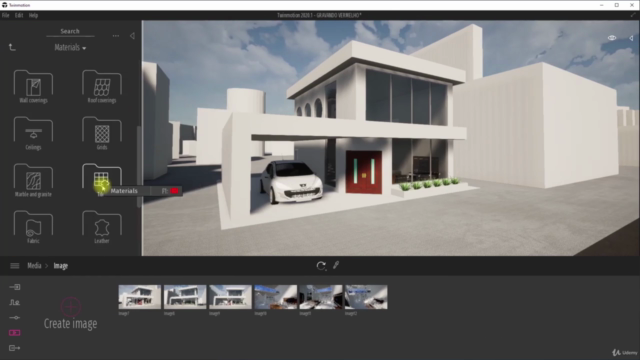Select Image in the breadcrumb
This screenshot has height=360, width=640.
60,266
